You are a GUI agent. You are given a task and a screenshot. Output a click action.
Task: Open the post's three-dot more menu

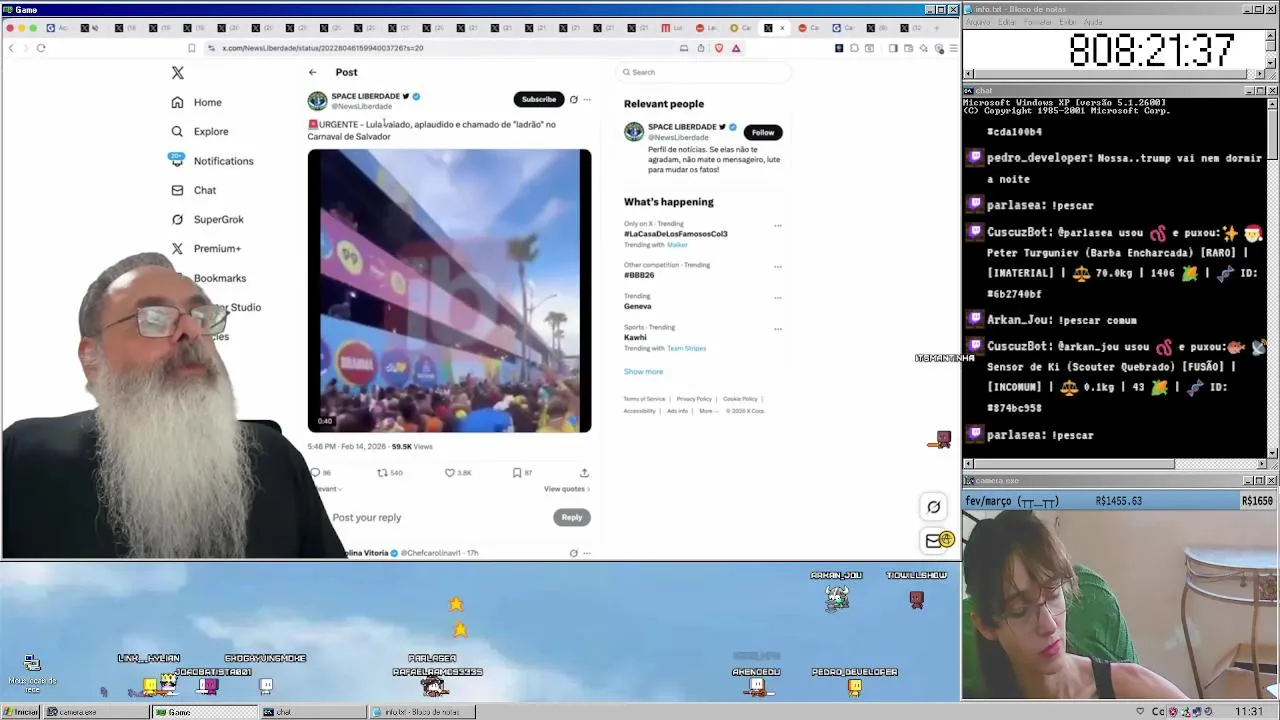[587, 99]
